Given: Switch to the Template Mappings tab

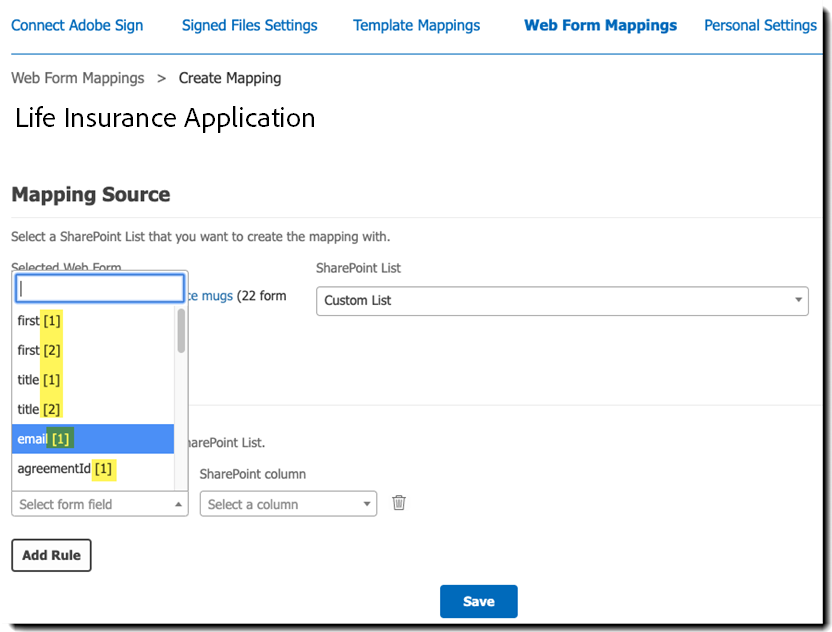Looking at the screenshot, I should tap(416, 25).
